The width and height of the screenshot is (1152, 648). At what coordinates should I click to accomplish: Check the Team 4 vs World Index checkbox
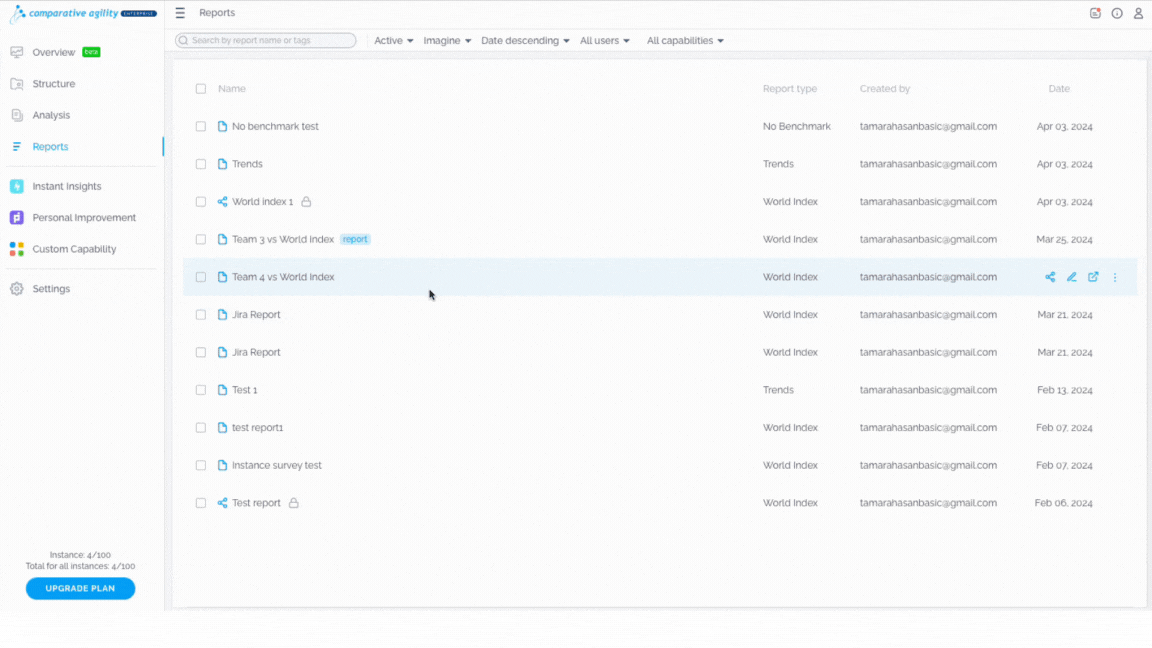(201, 277)
